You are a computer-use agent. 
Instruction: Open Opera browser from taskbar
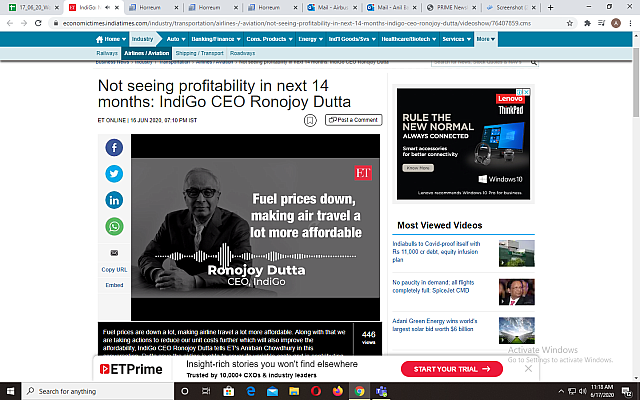[x=316, y=391]
